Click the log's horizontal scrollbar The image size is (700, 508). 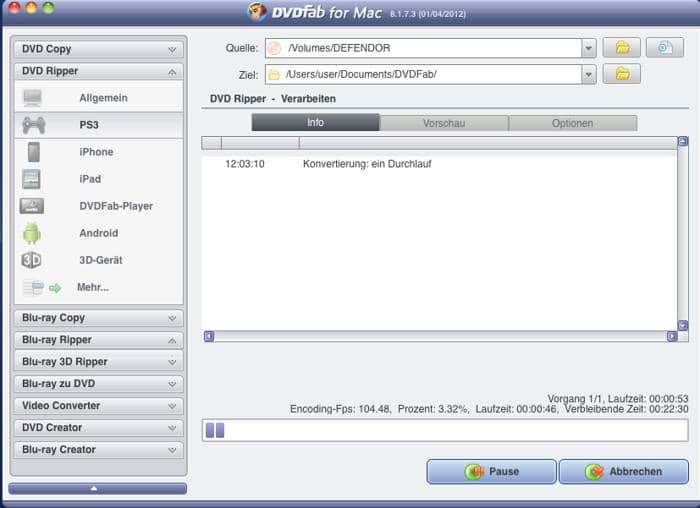441,336
